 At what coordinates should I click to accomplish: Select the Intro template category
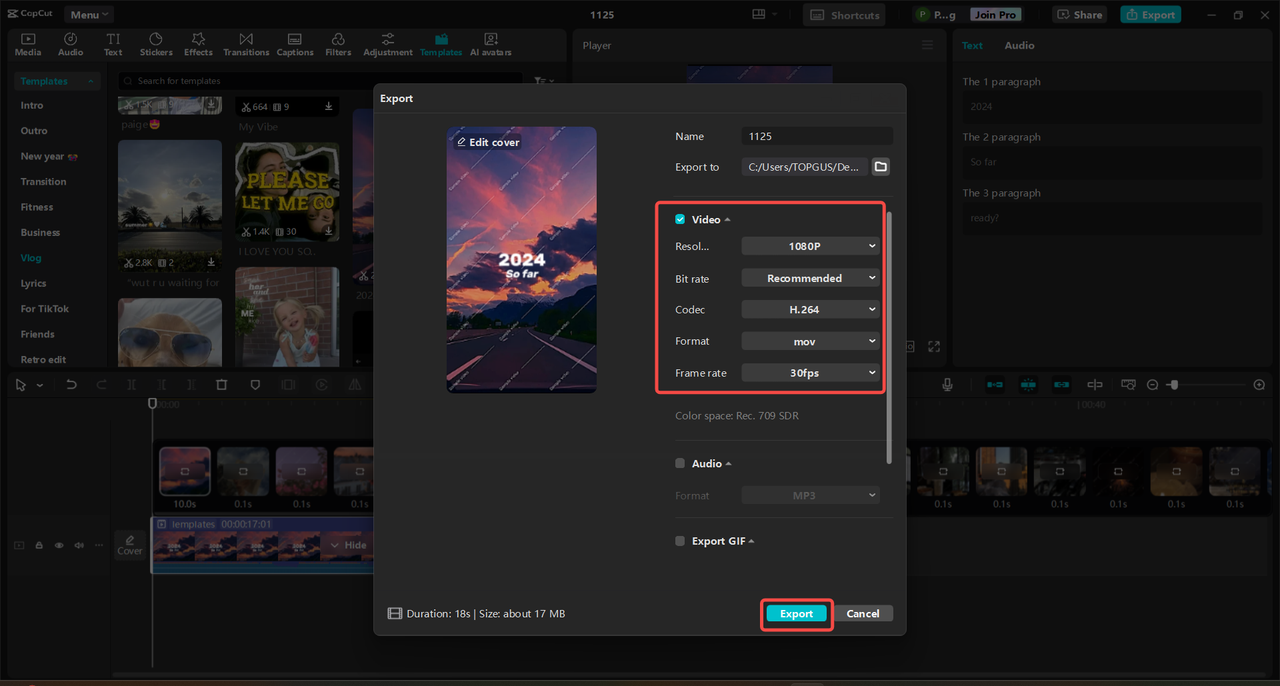point(32,105)
